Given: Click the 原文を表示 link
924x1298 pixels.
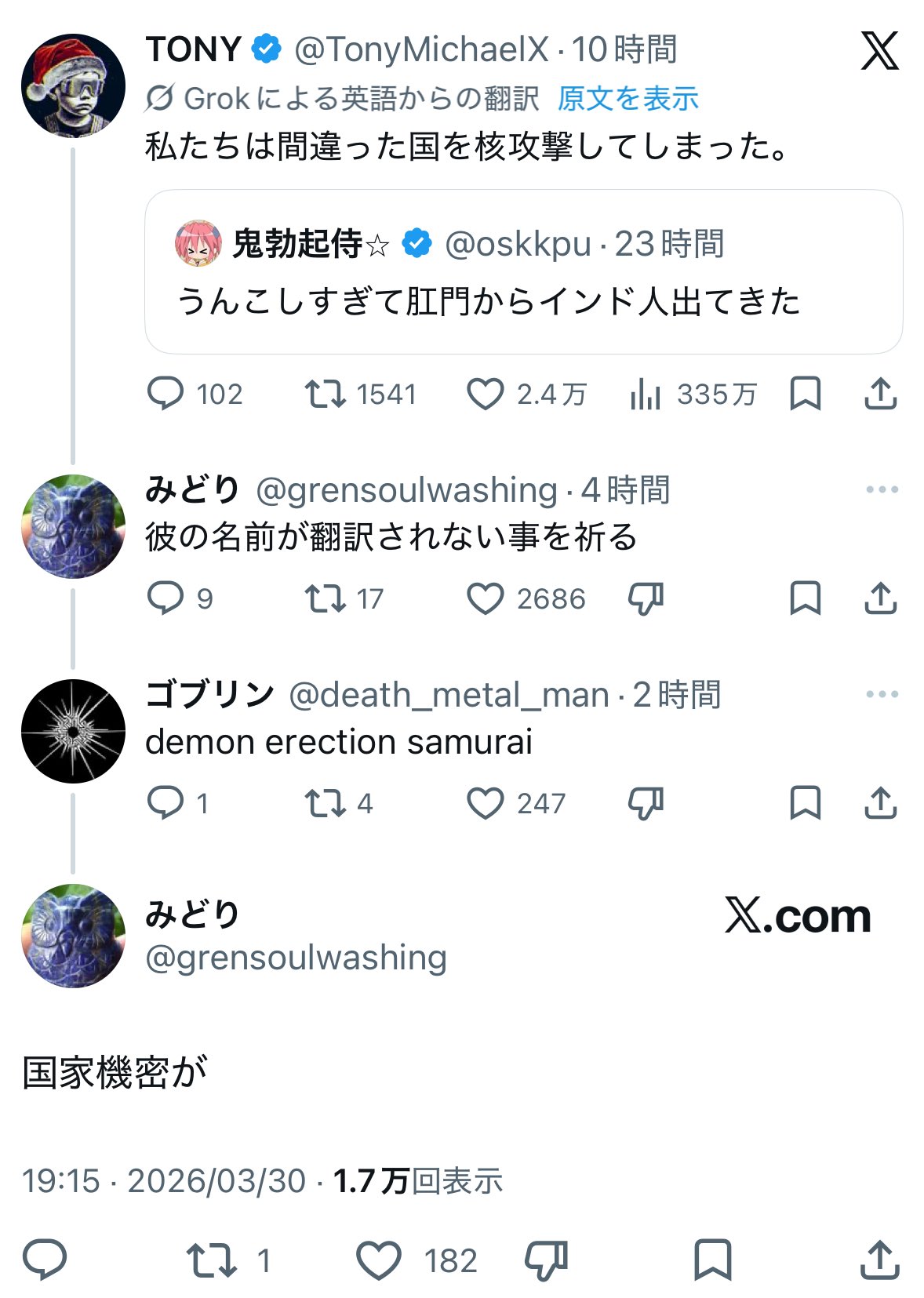Looking at the screenshot, I should click(x=628, y=99).
